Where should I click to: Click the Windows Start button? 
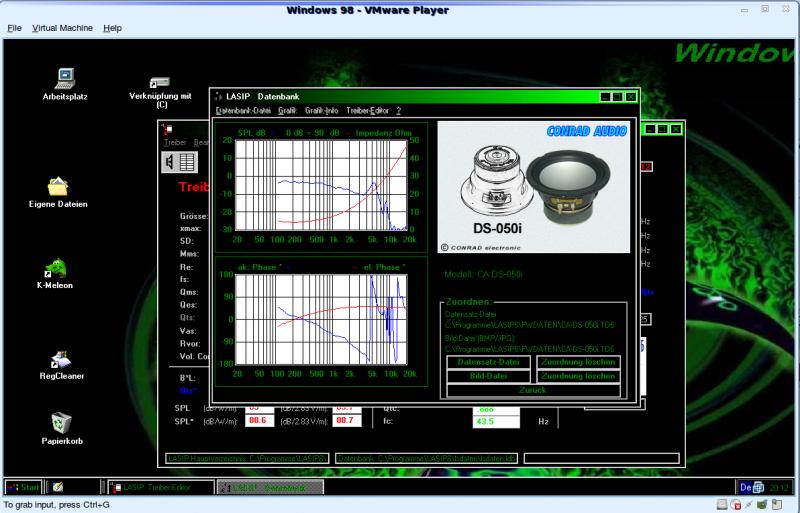click(x=24, y=487)
